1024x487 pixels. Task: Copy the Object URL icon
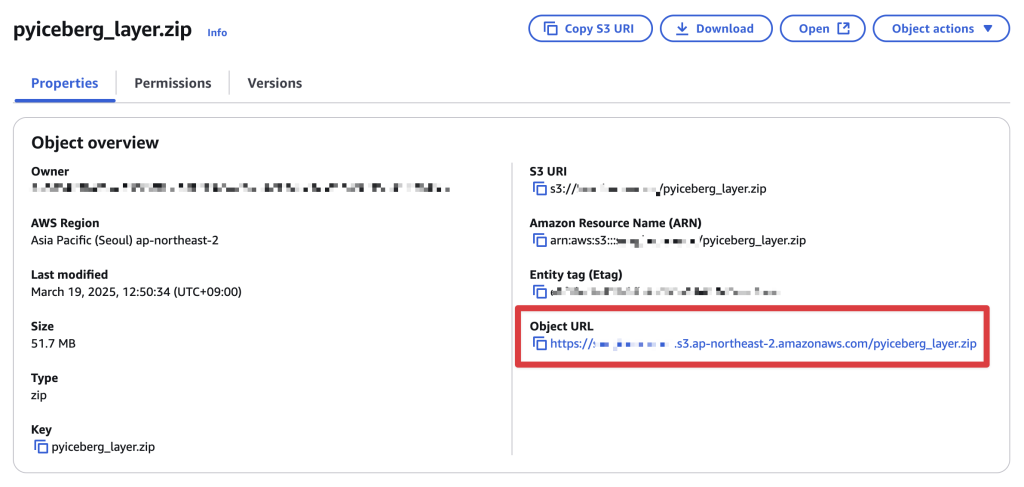pos(539,343)
